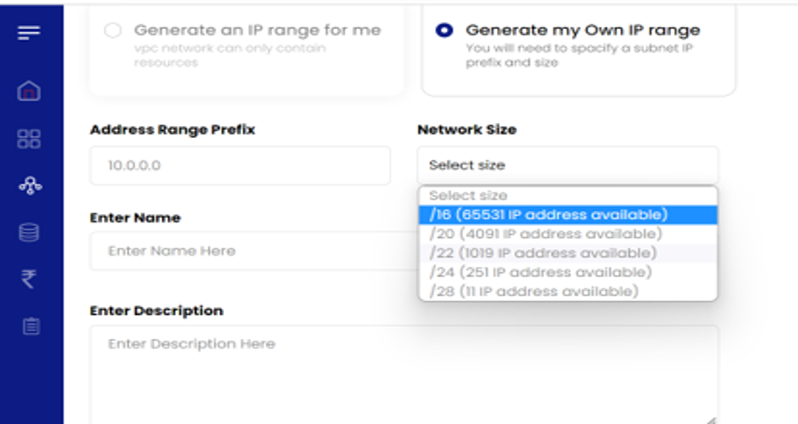The image size is (798, 424).
Task: Select /24 (251 IP address available)
Action: [x=567, y=272]
